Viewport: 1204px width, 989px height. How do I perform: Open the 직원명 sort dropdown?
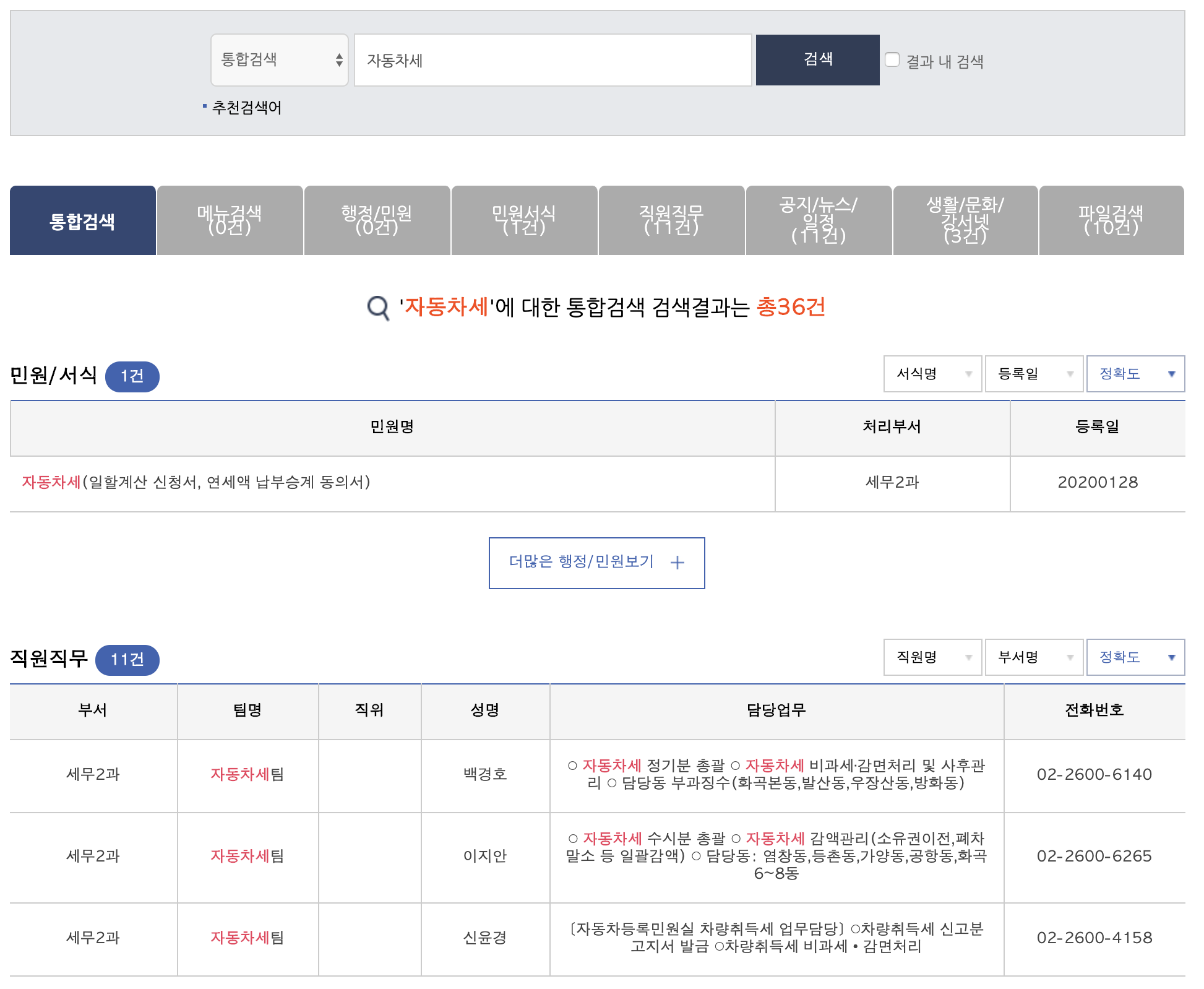[932, 657]
